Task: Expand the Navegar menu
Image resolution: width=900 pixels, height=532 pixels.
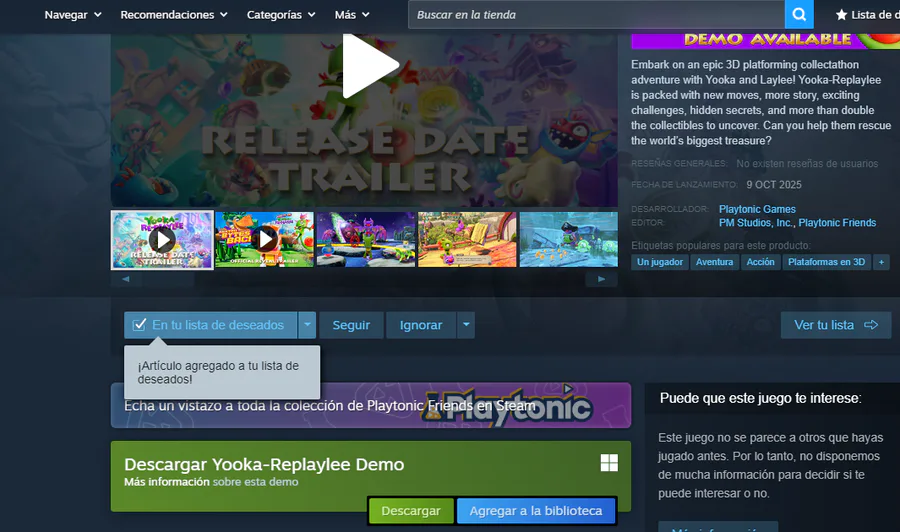Action: click(73, 15)
